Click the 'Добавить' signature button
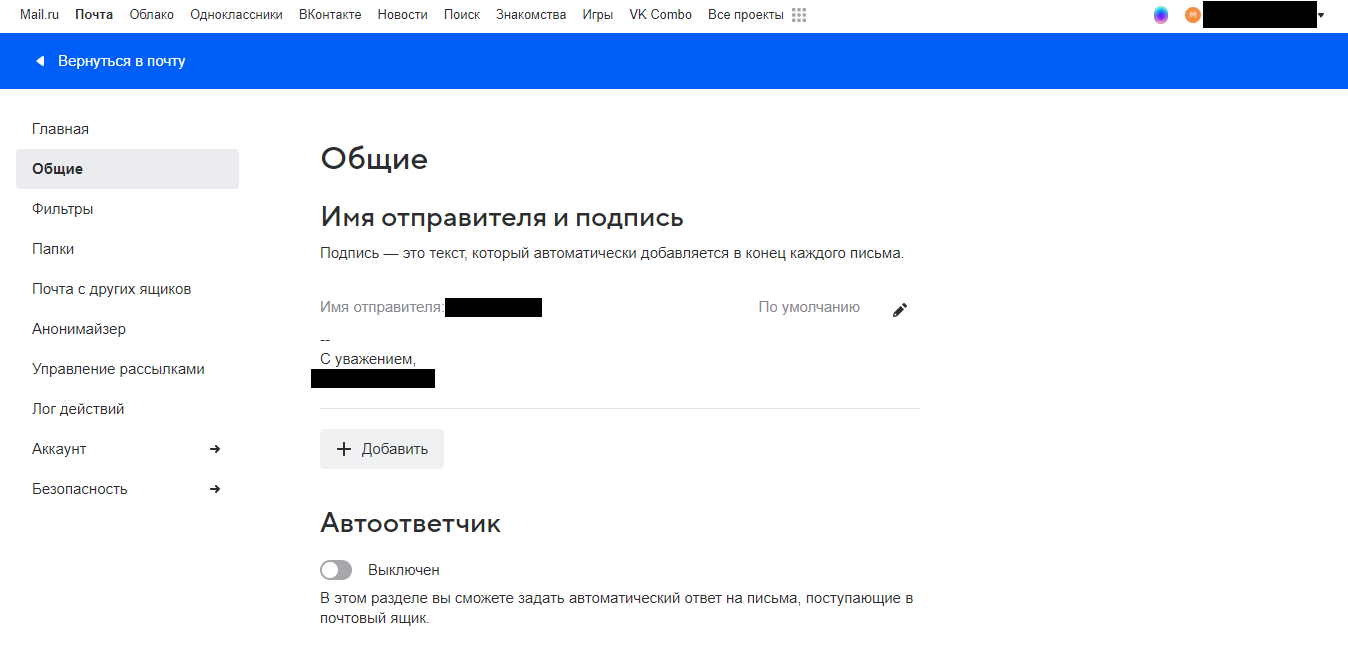 (382, 449)
